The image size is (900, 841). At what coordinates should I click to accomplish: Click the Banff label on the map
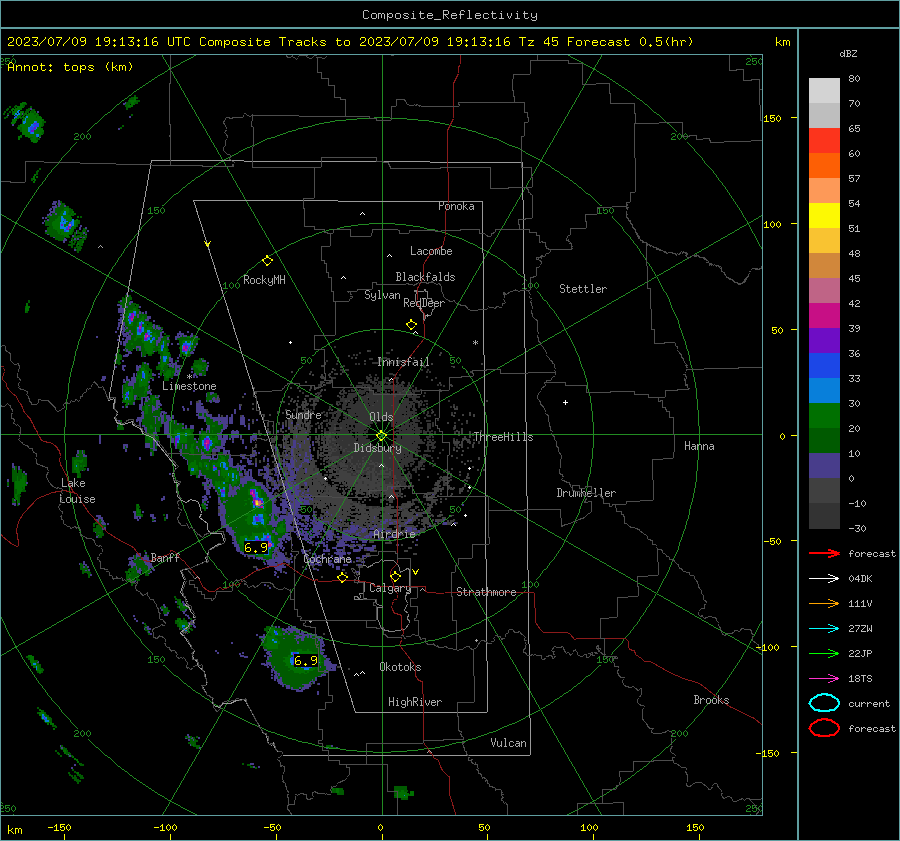click(x=165, y=557)
